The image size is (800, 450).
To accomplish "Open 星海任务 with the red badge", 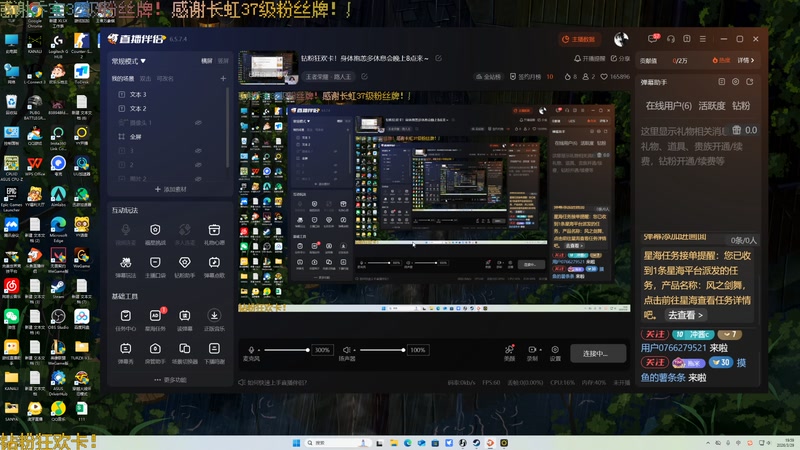I will [155, 320].
